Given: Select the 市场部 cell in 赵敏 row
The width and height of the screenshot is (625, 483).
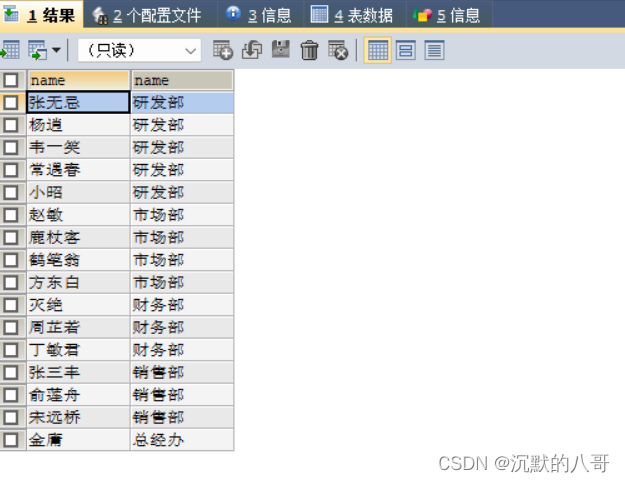Looking at the screenshot, I should click(182, 215).
